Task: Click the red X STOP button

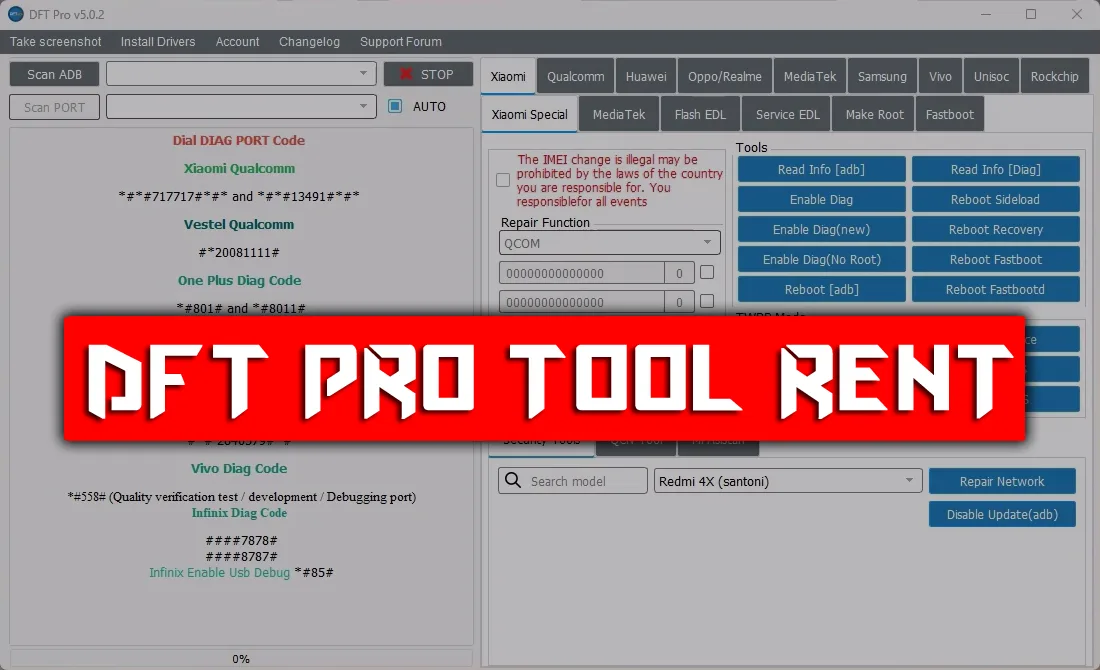Action: 428,75
